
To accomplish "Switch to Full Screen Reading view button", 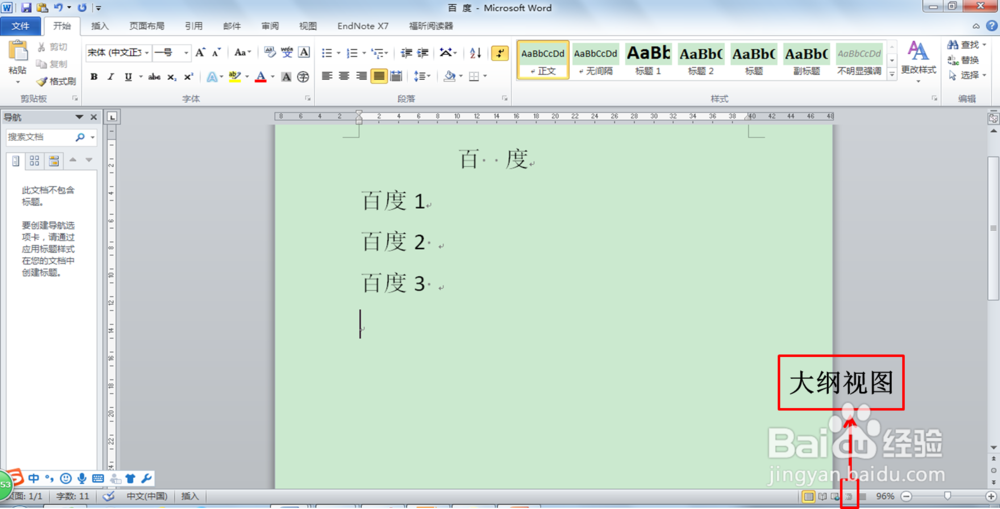I will pos(823,496).
